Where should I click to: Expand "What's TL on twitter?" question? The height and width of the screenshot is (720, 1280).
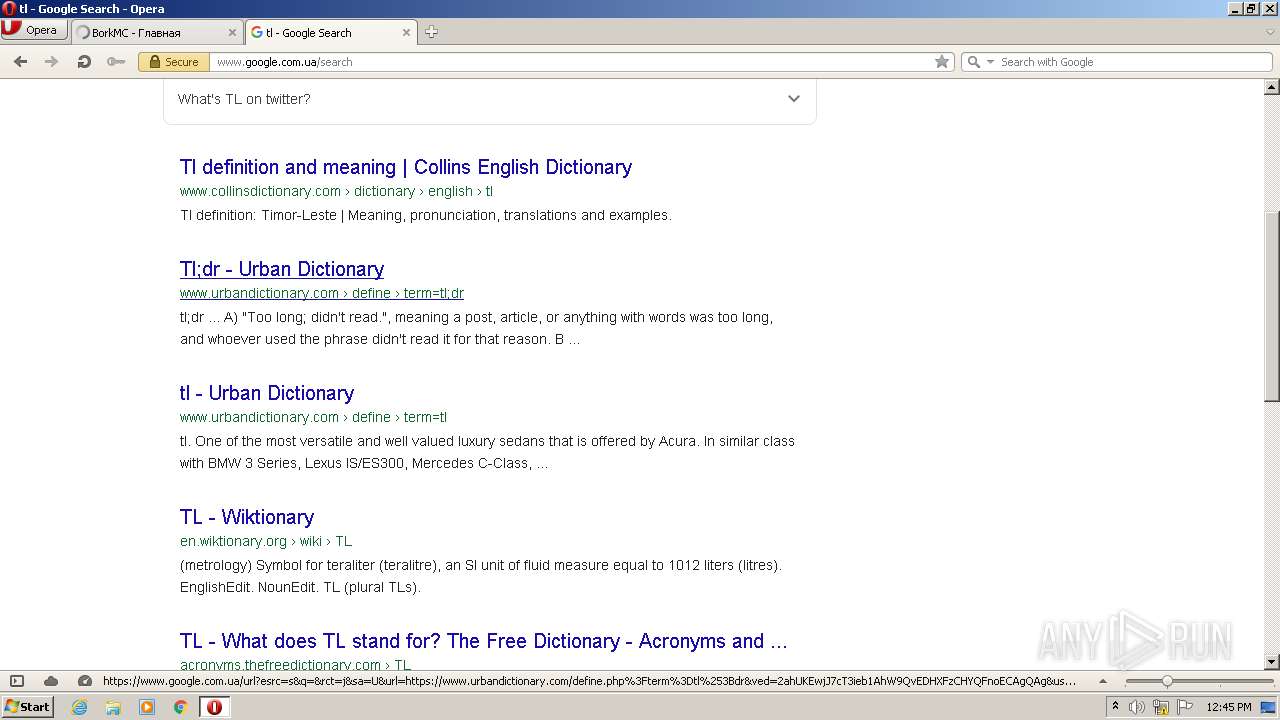(490, 99)
